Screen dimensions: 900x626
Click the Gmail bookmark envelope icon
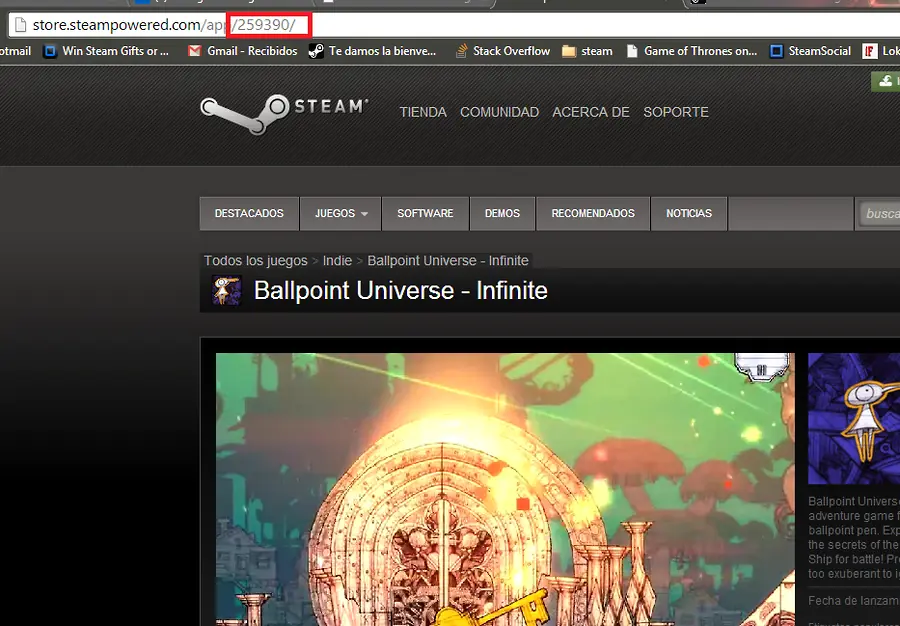[195, 51]
